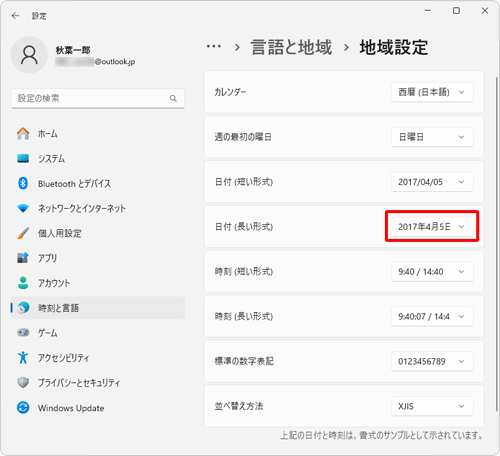
Task: Click the 設定の検索 search field
Action: (x=98, y=98)
